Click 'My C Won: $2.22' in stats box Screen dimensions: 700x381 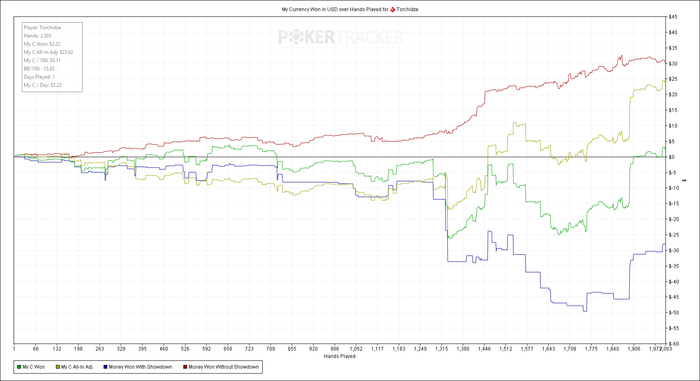42,44
